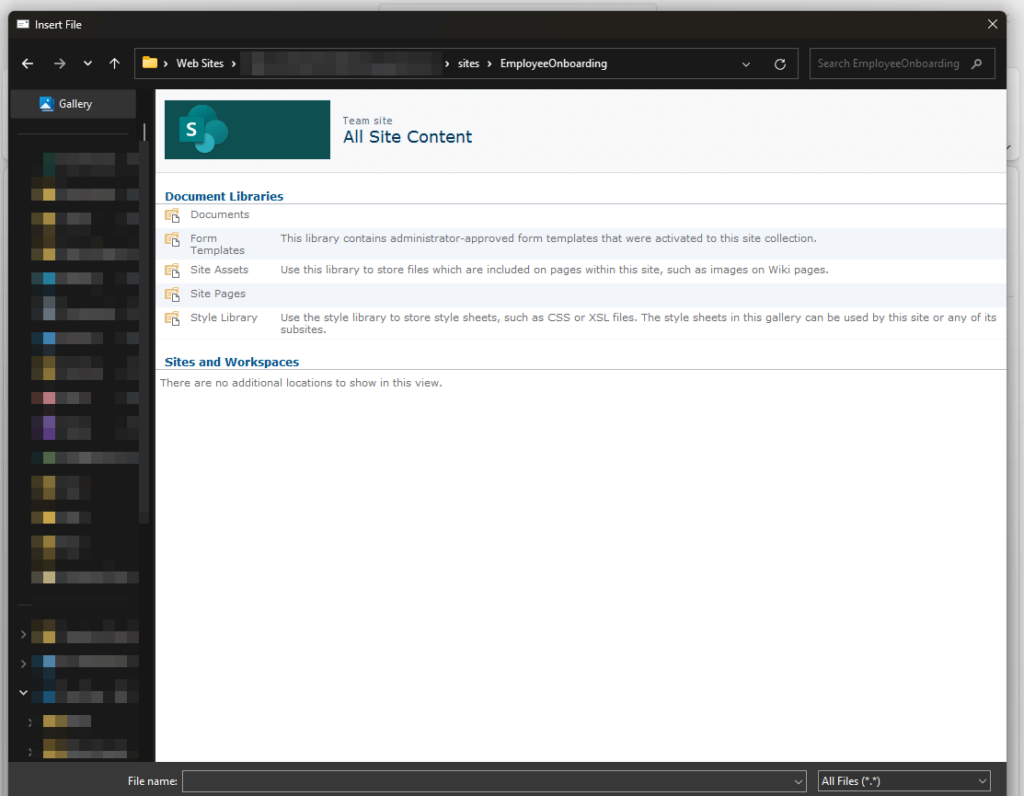1024x796 pixels.
Task: Click the All Site Content title
Action: tap(408, 136)
